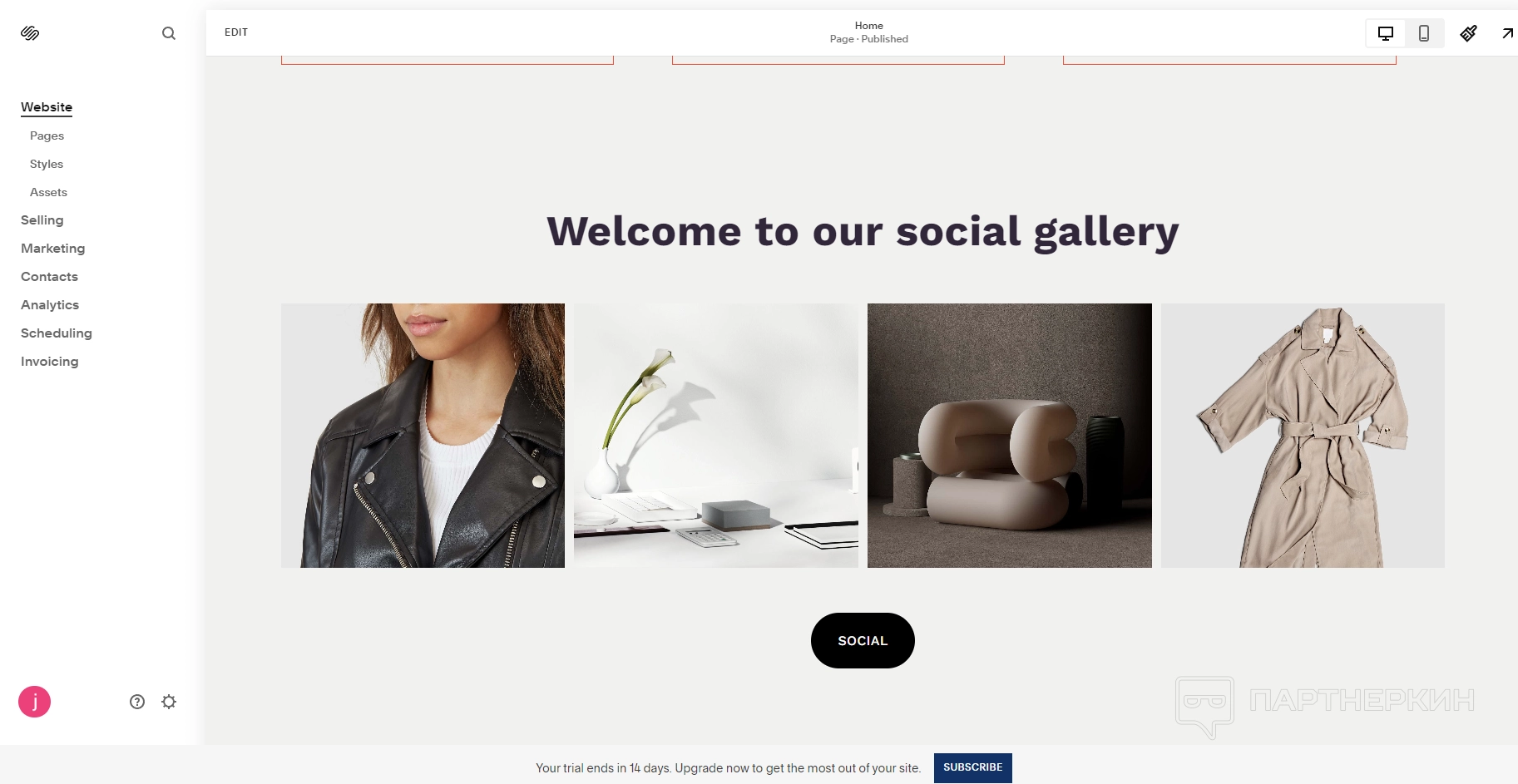
Task: Open the sidebar search icon
Action: tap(169, 33)
